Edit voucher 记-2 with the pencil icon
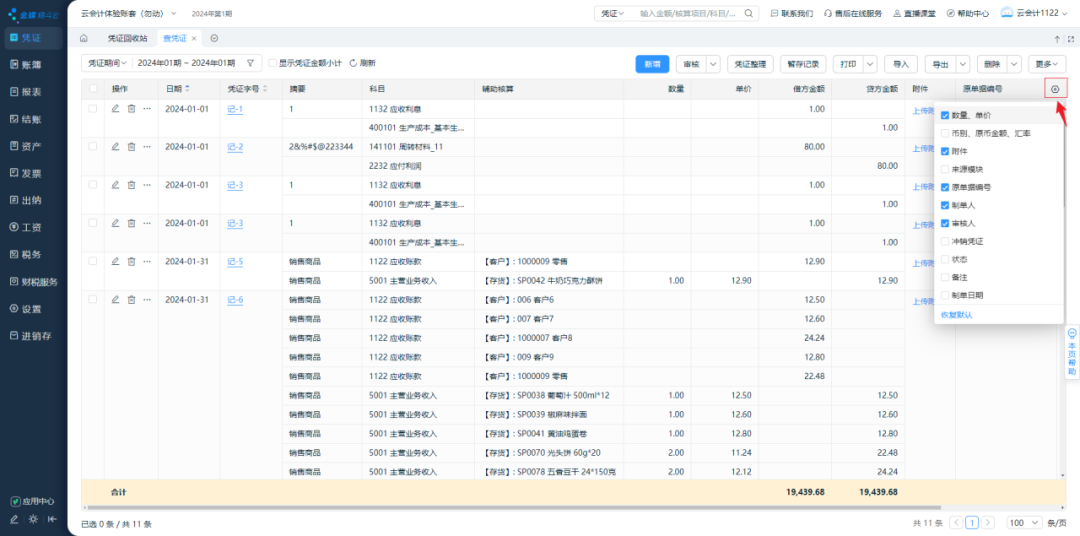Screen dimensions: 1080x536 click(x=115, y=147)
